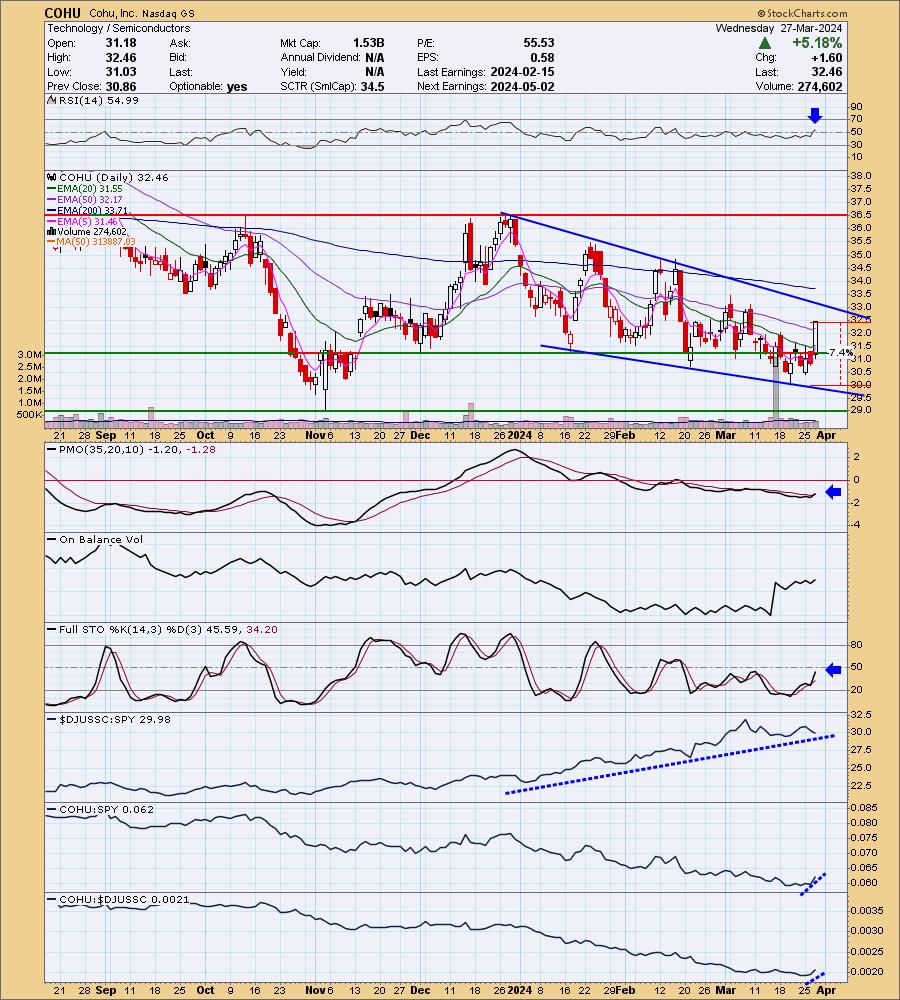Click the Chg value +1.60

pyautogui.click(x=825, y=57)
